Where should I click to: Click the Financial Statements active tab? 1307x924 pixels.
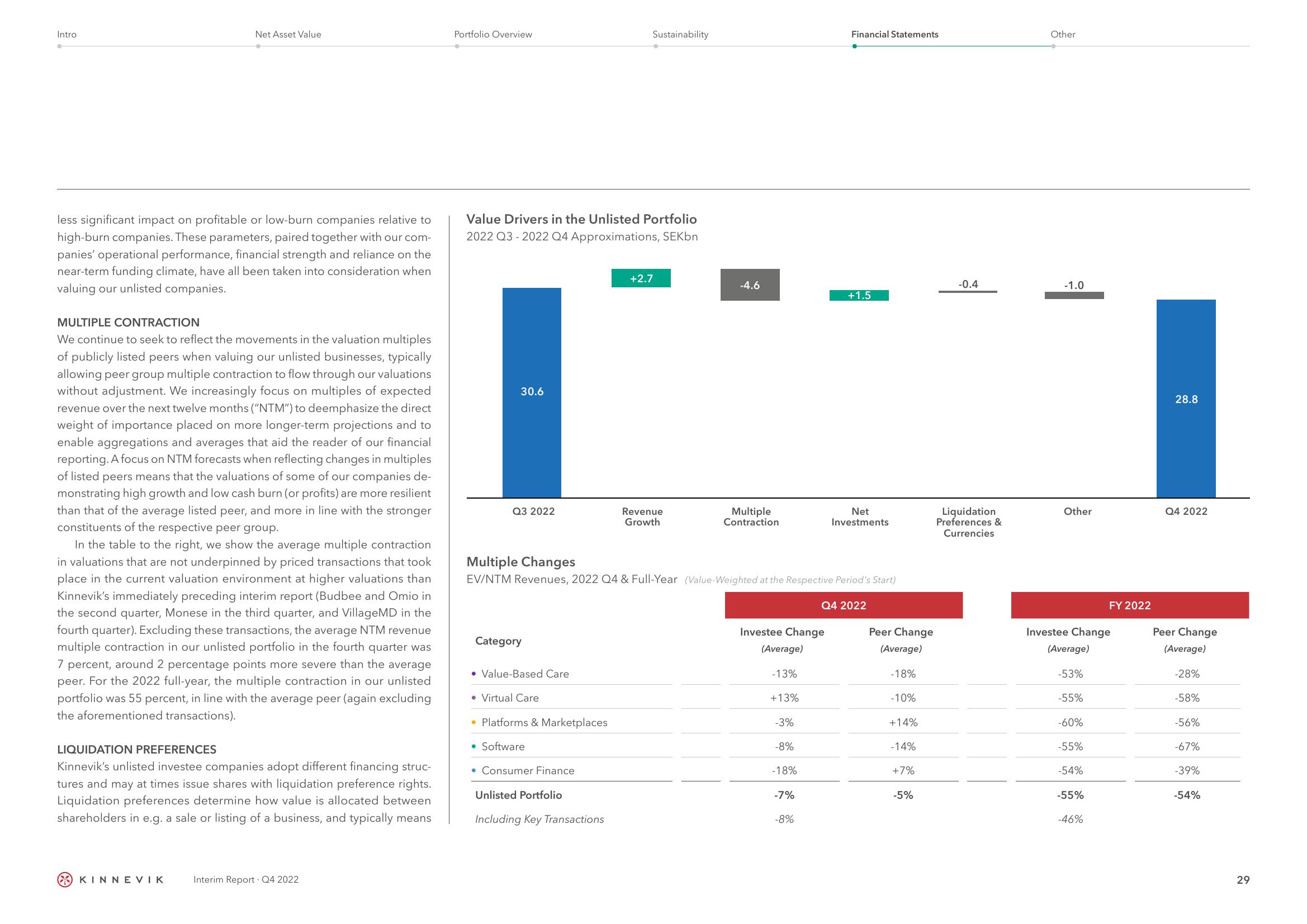coord(889,34)
